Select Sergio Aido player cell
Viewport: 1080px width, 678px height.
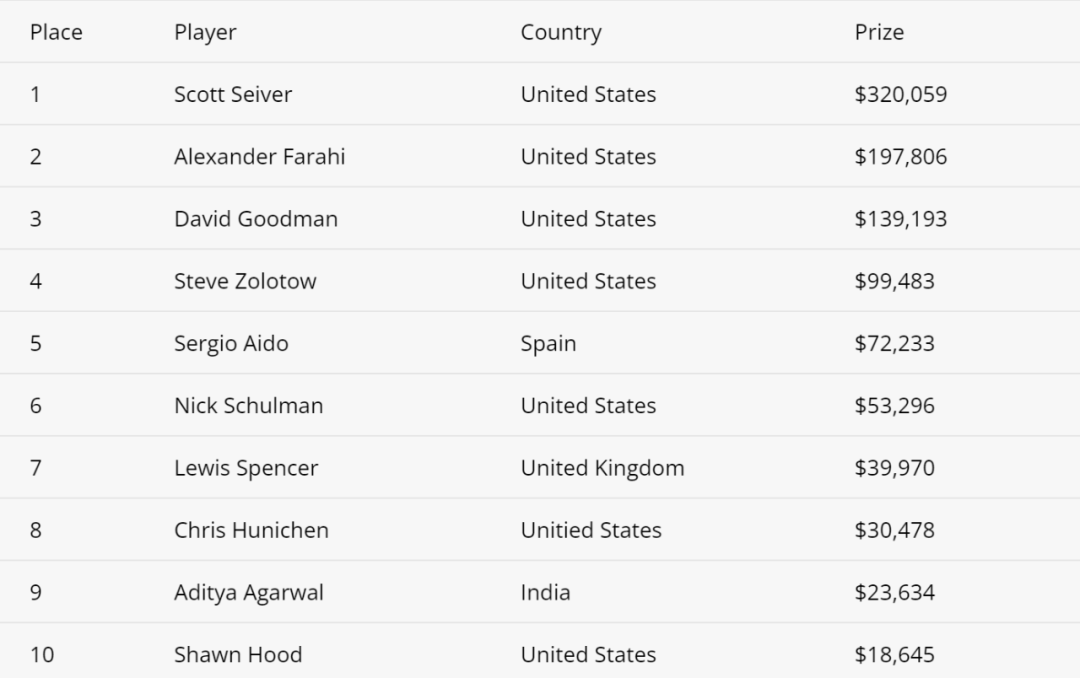pyautogui.click(x=231, y=343)
